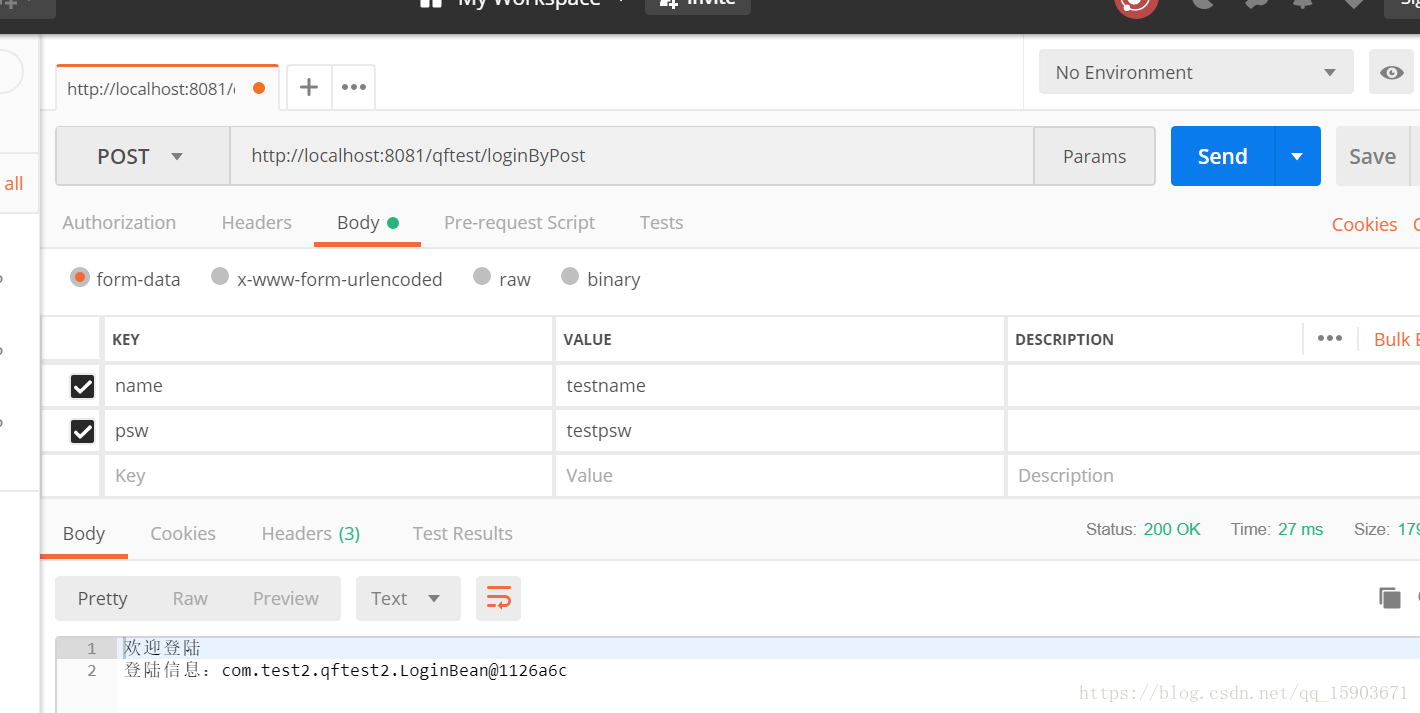Open the in-app chat bubble
The image size is (1420, 713).
(1253, 4)
